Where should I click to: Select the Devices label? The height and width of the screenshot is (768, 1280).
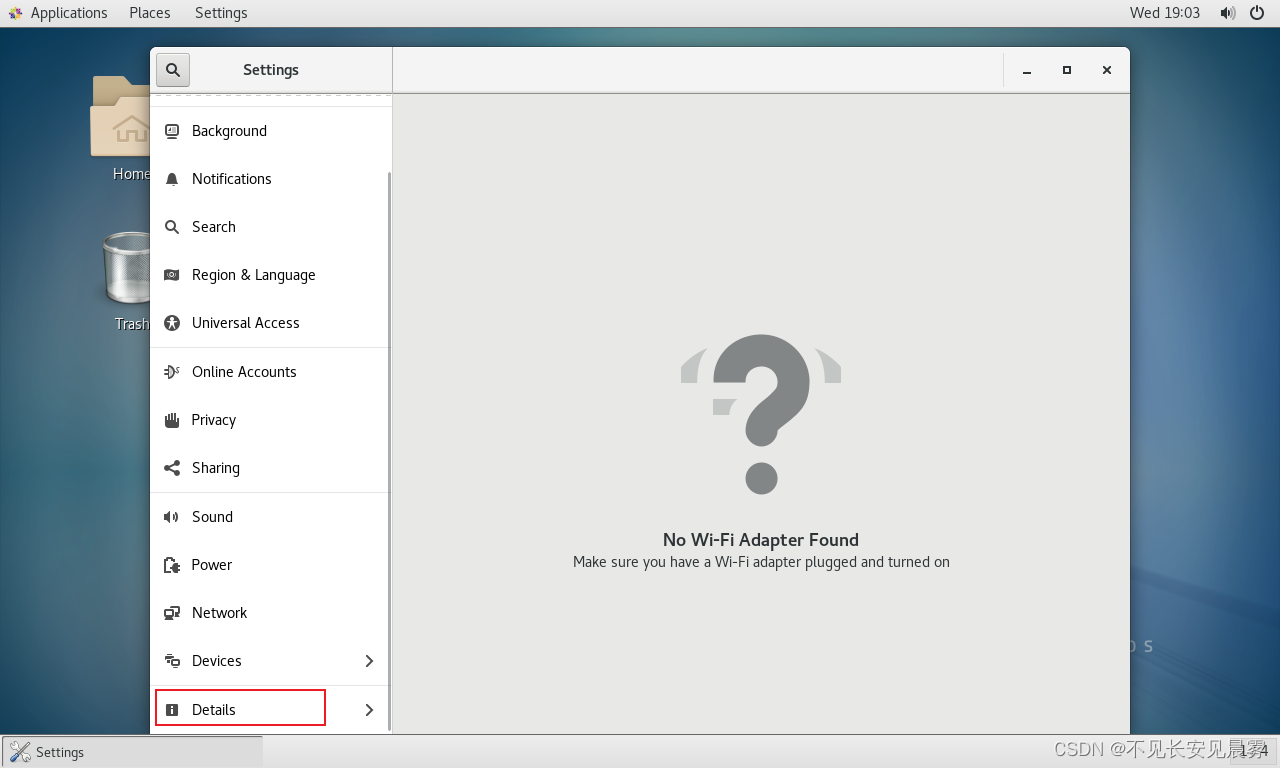click(217, 661)
